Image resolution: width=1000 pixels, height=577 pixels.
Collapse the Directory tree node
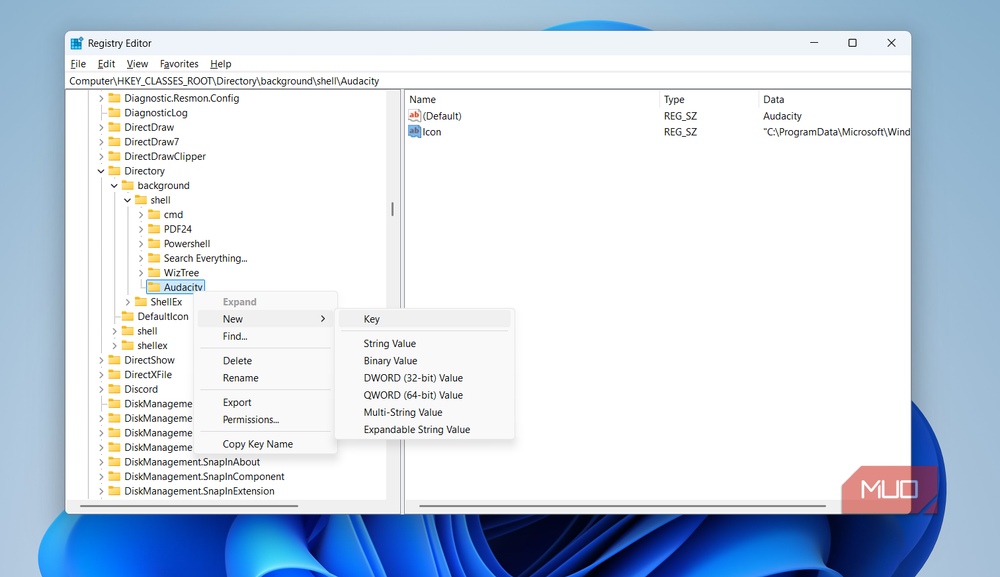pyautogui.click(x=101, y=171)
